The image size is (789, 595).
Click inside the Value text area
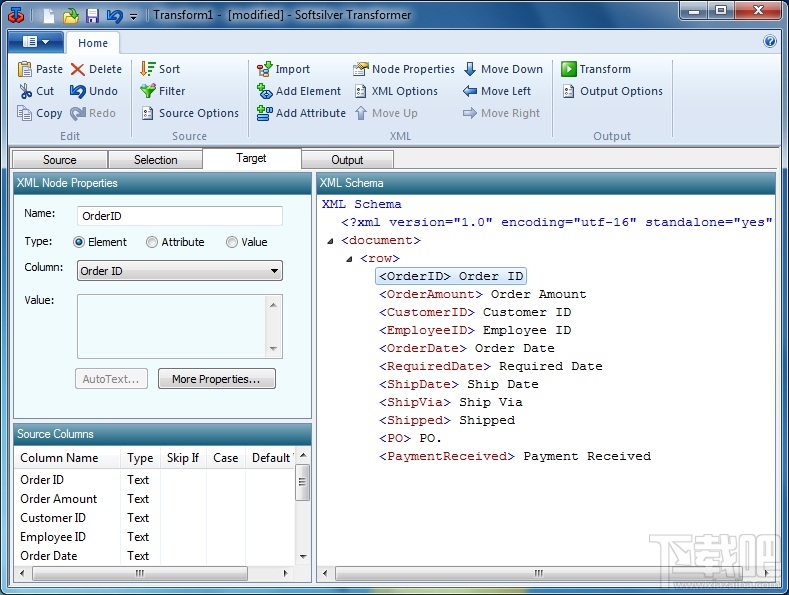point(172,327)
